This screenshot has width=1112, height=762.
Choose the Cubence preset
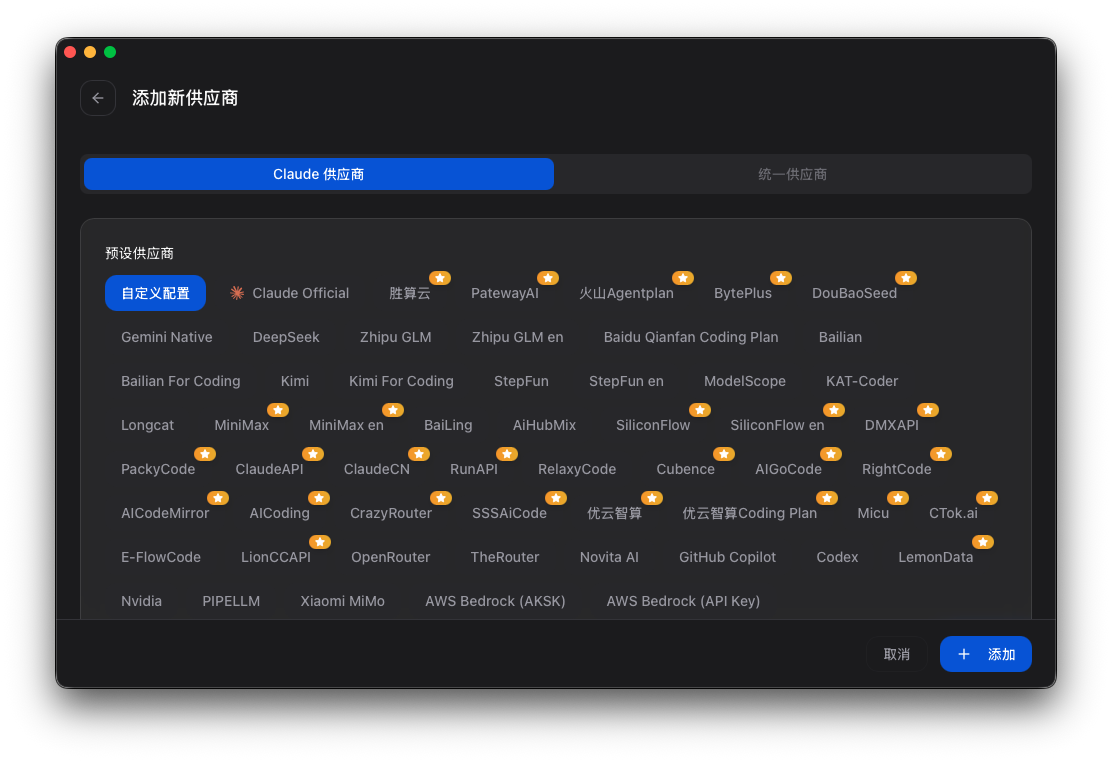(686, 469)
